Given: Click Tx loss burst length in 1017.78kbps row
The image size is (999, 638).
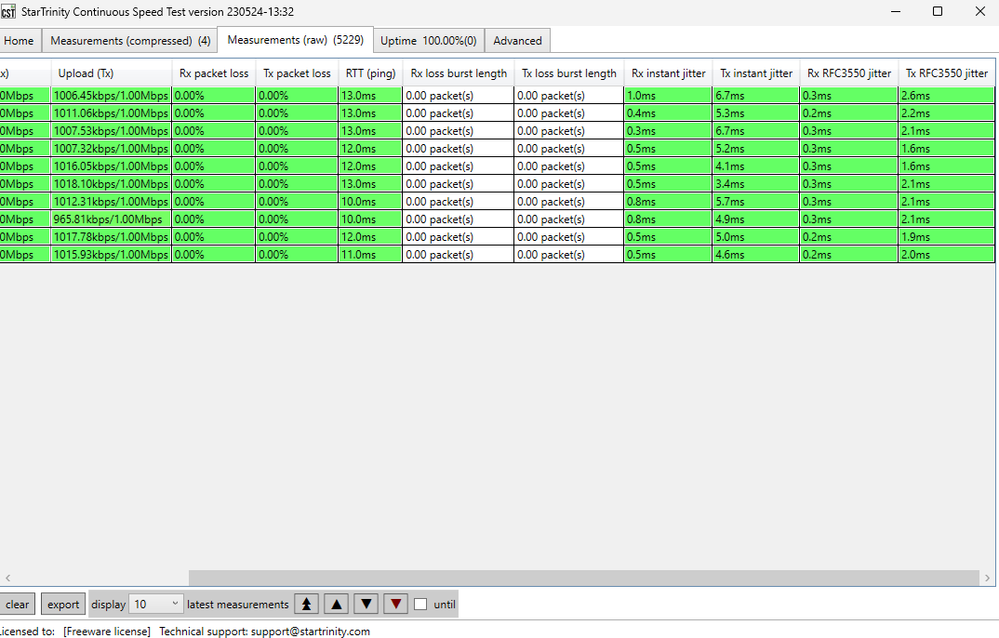Looking at the screenshot, I should (x=569, y=237).
